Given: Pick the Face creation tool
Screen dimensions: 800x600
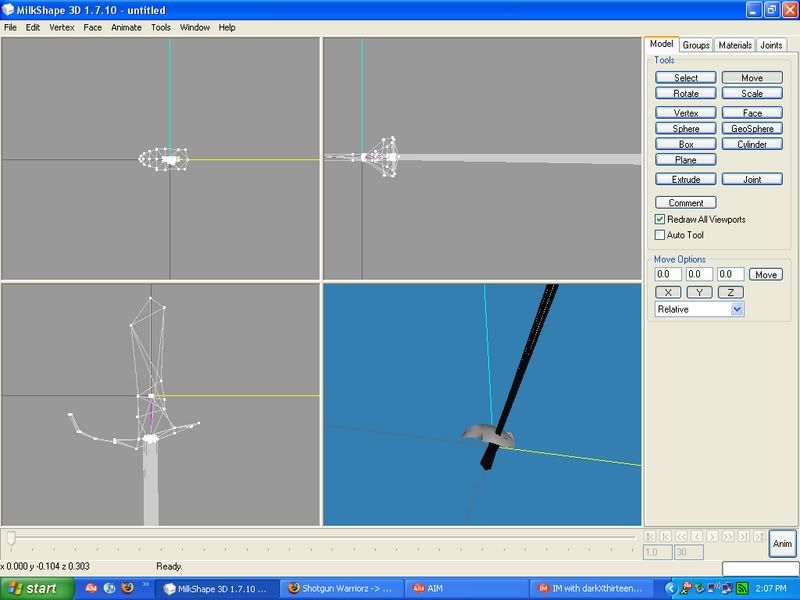Looking at the screenshot, I should coord(752,113).
